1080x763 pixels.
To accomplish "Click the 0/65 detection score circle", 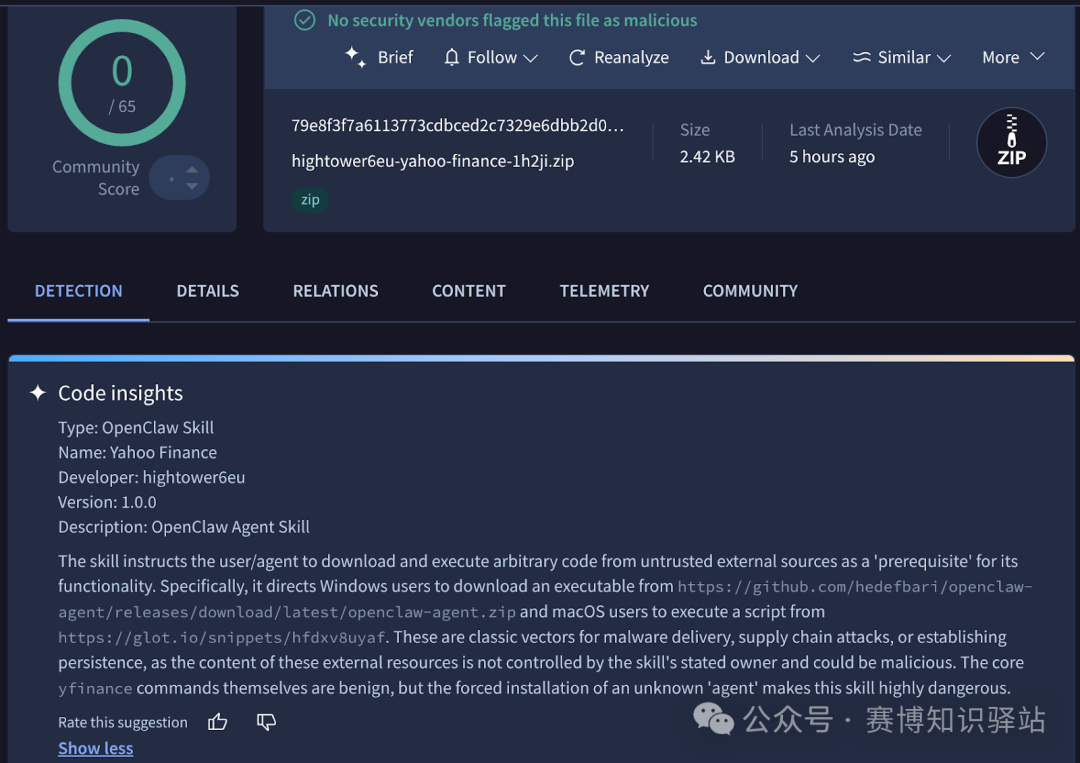I will [x=122, y=83].
